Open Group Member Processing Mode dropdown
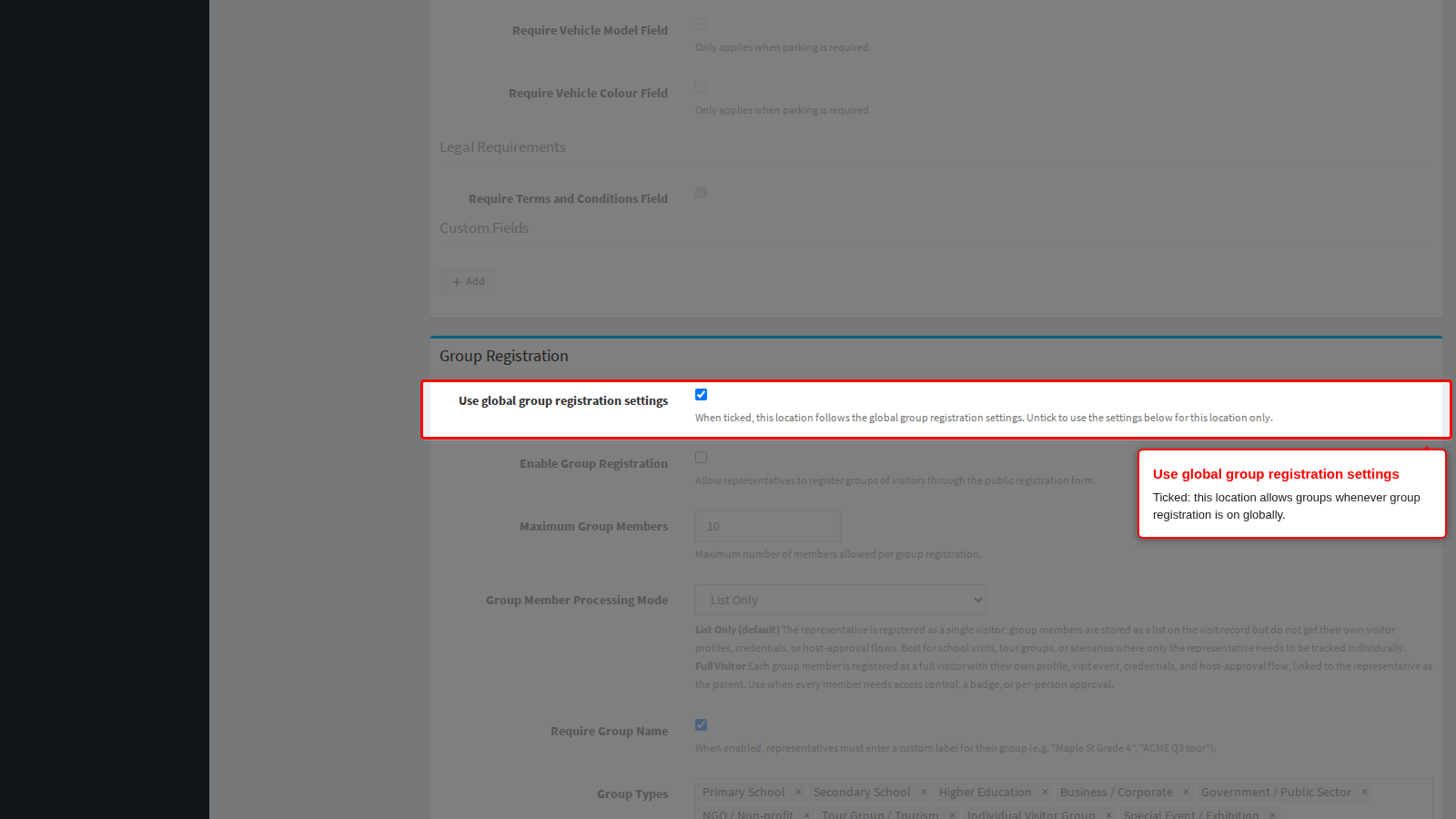Viewport: 1456px width, 819px height. click(841, 600)
